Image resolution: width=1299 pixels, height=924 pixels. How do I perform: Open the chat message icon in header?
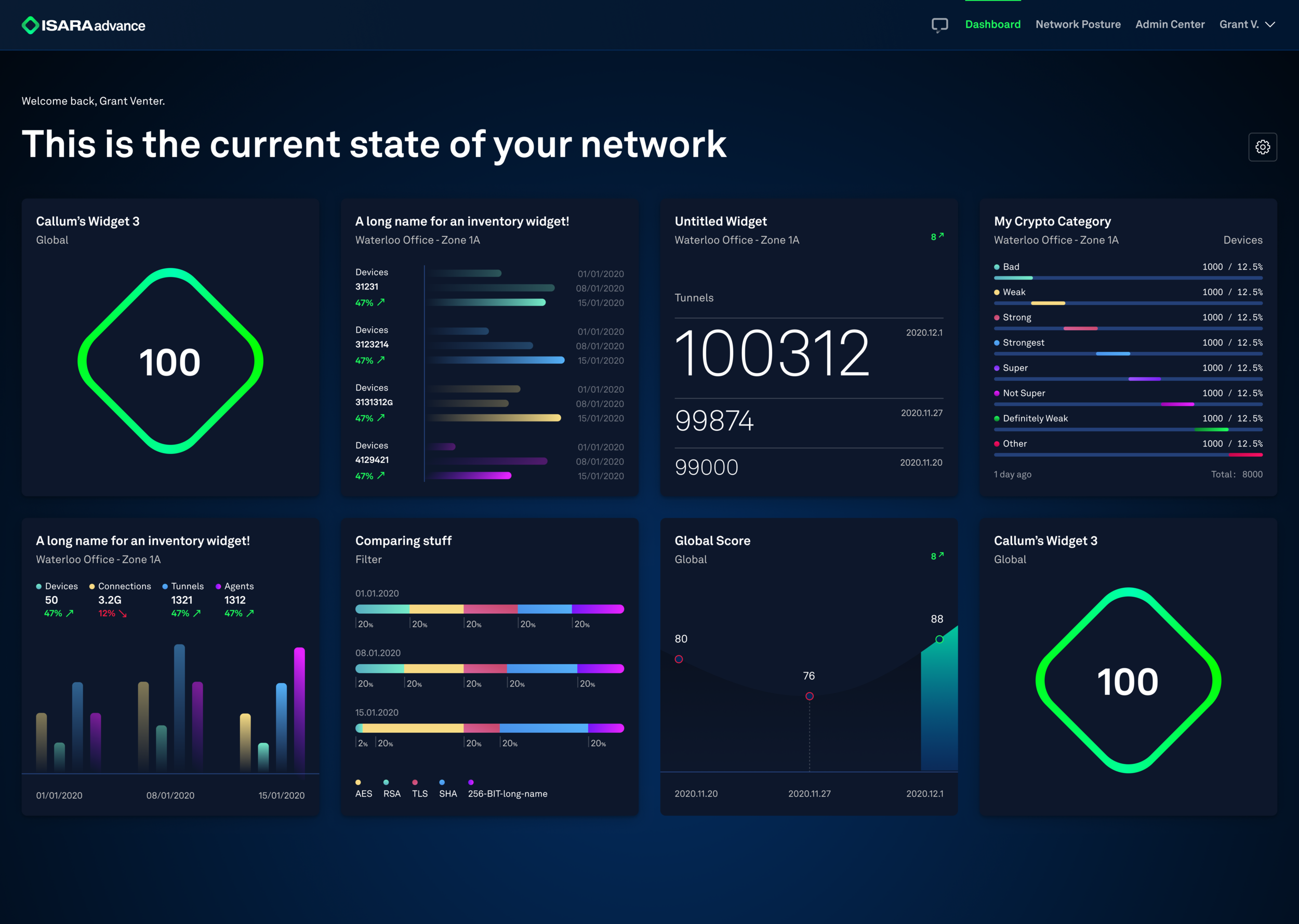pos(939,25)
